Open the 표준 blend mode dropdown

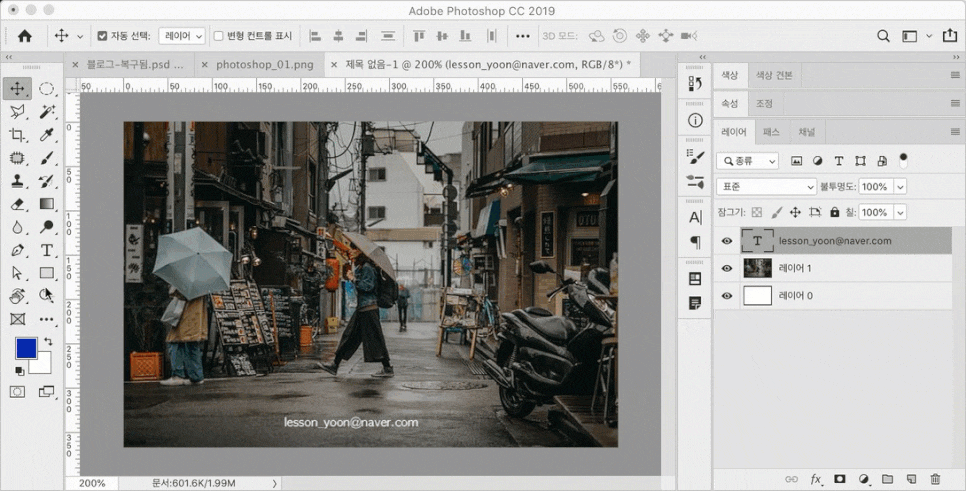766,187
